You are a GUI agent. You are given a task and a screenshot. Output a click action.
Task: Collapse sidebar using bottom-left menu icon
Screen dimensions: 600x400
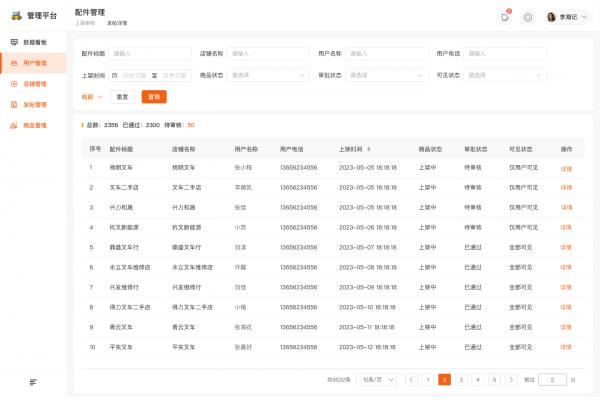[x=33, y=382]
